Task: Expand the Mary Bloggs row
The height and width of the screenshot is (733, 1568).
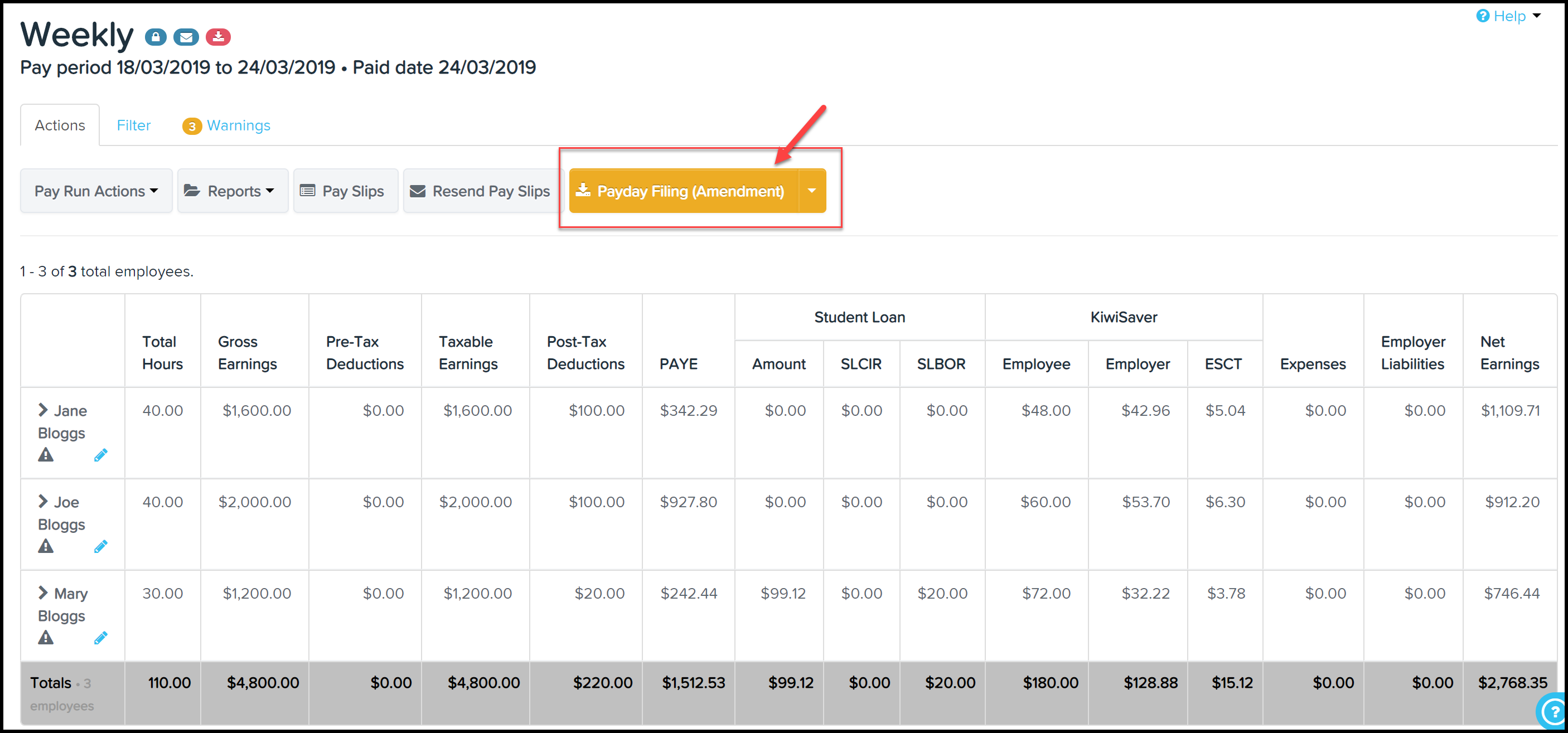Action: click(x=42, y=593)
